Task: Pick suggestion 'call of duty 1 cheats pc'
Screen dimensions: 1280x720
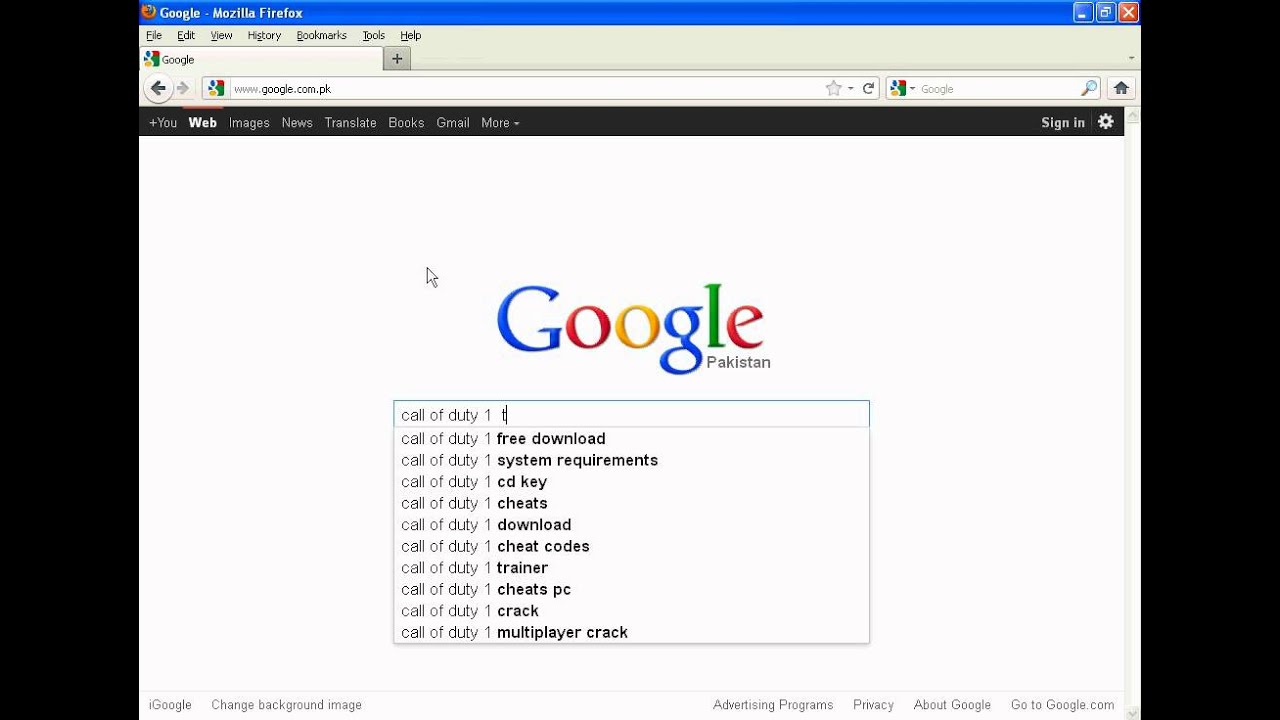Action: click(631, 589)
